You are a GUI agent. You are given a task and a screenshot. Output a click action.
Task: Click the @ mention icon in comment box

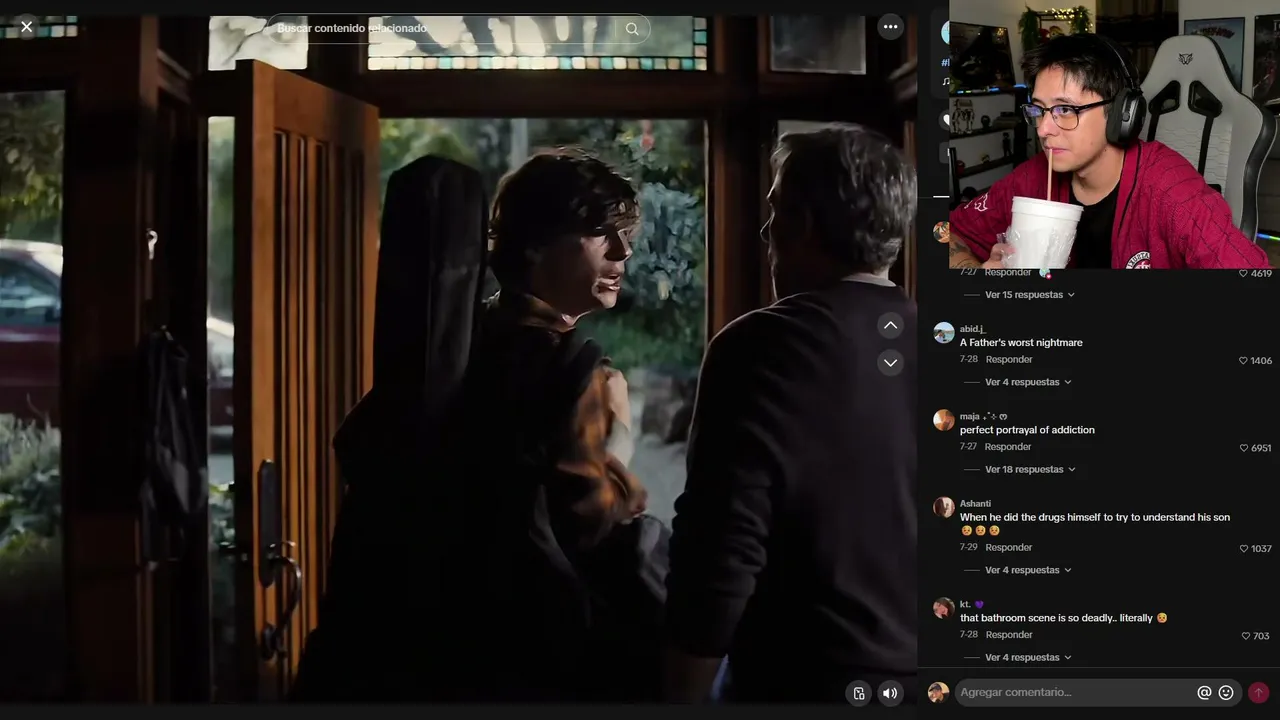coord(1204,692)
